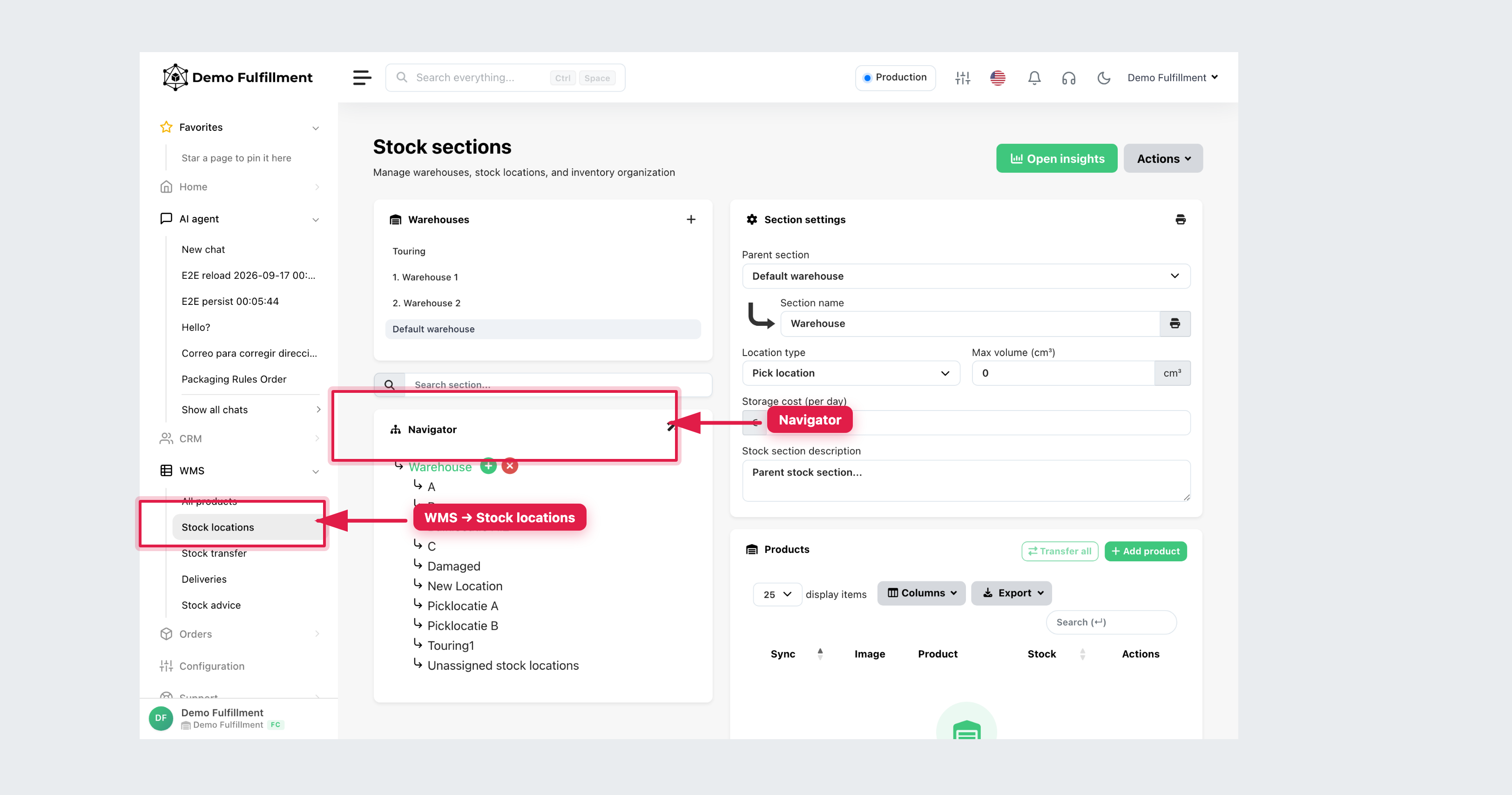Screen dimensions: 1512x795
Task: Expand the Home menu
Action: (317, 187)
